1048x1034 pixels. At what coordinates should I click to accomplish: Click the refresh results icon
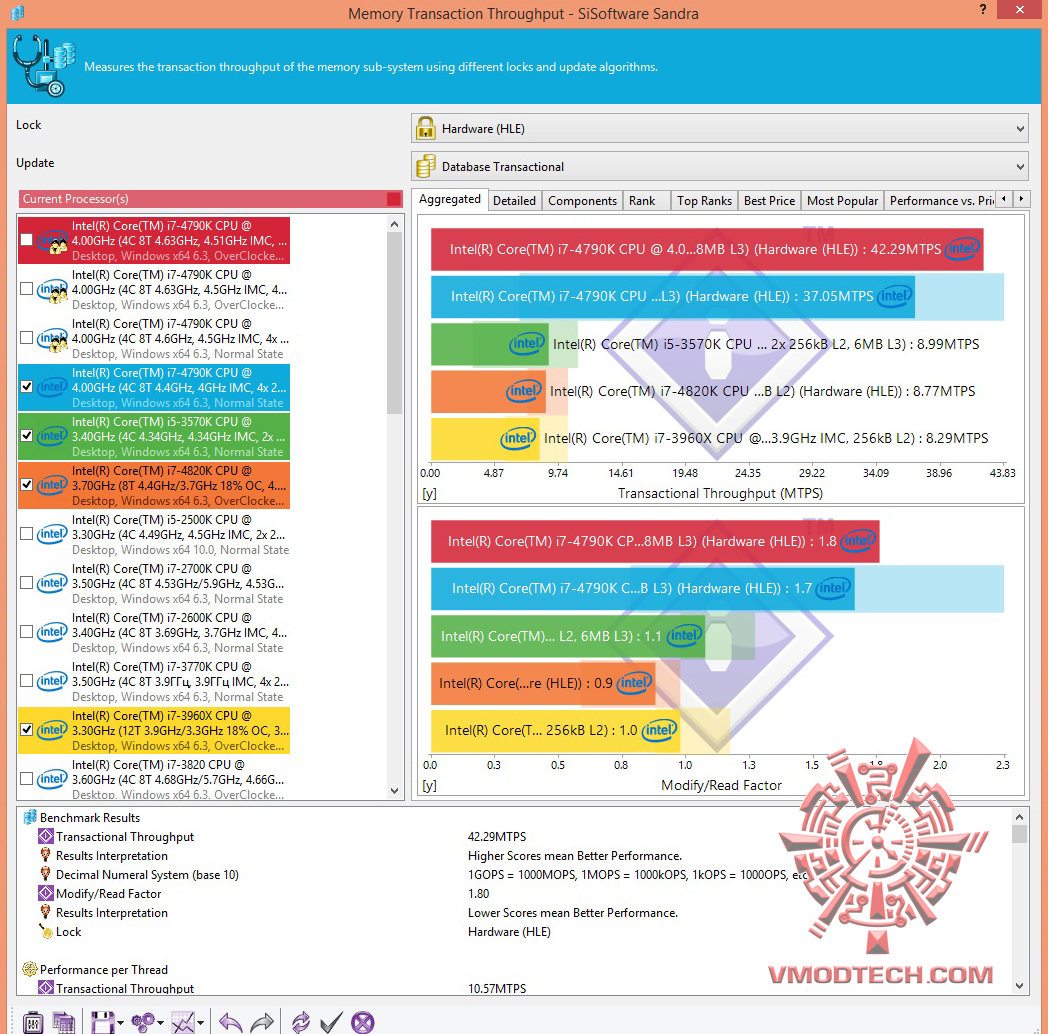(x=301, y=1022)
